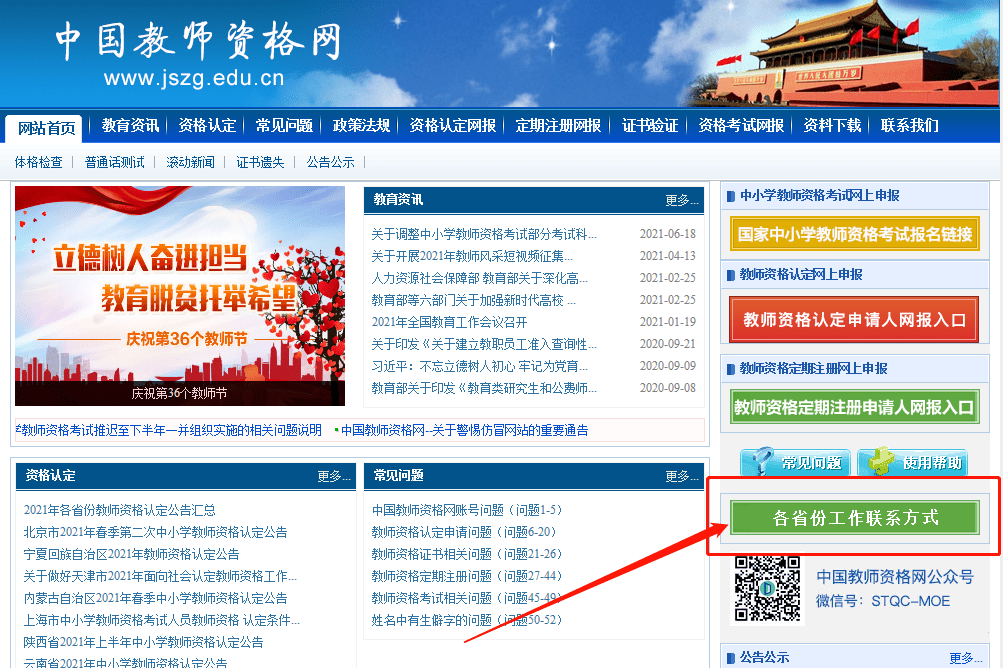Open 定期注册网报 navigation item
This screenshot has width=1003, height=668.
point(558,125)
